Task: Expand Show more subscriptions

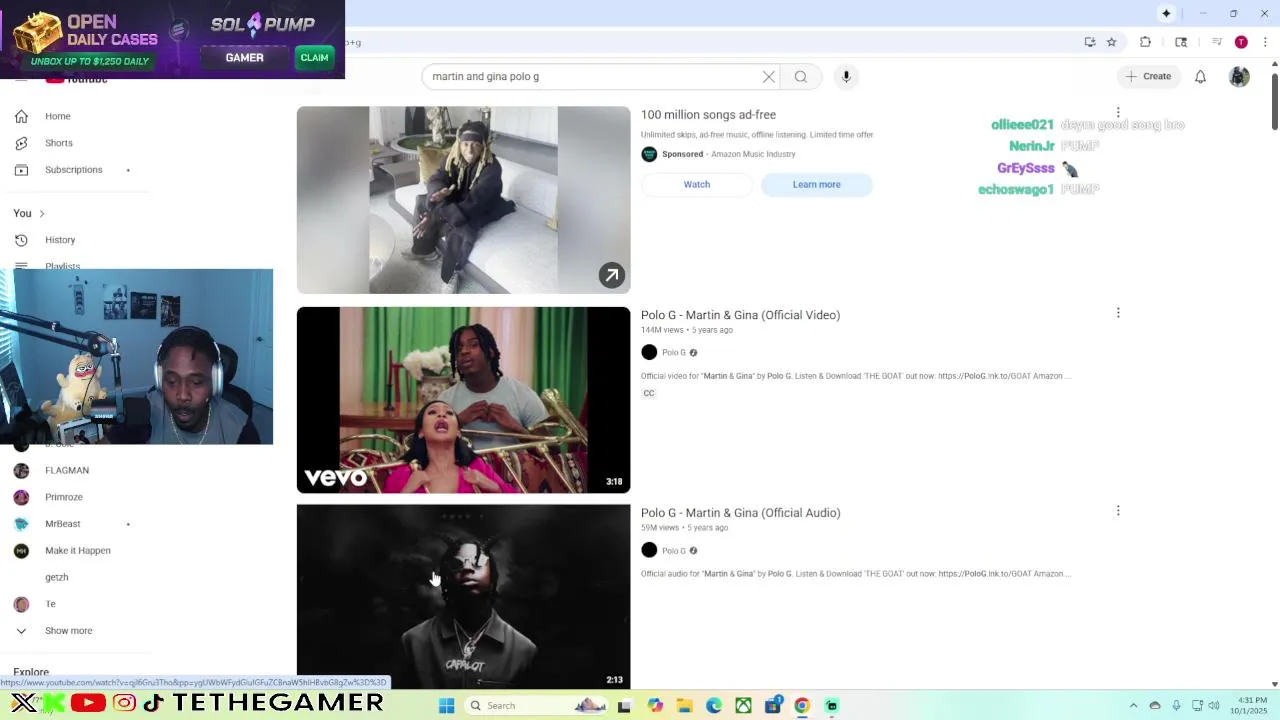Action: (x=68, y=631)
